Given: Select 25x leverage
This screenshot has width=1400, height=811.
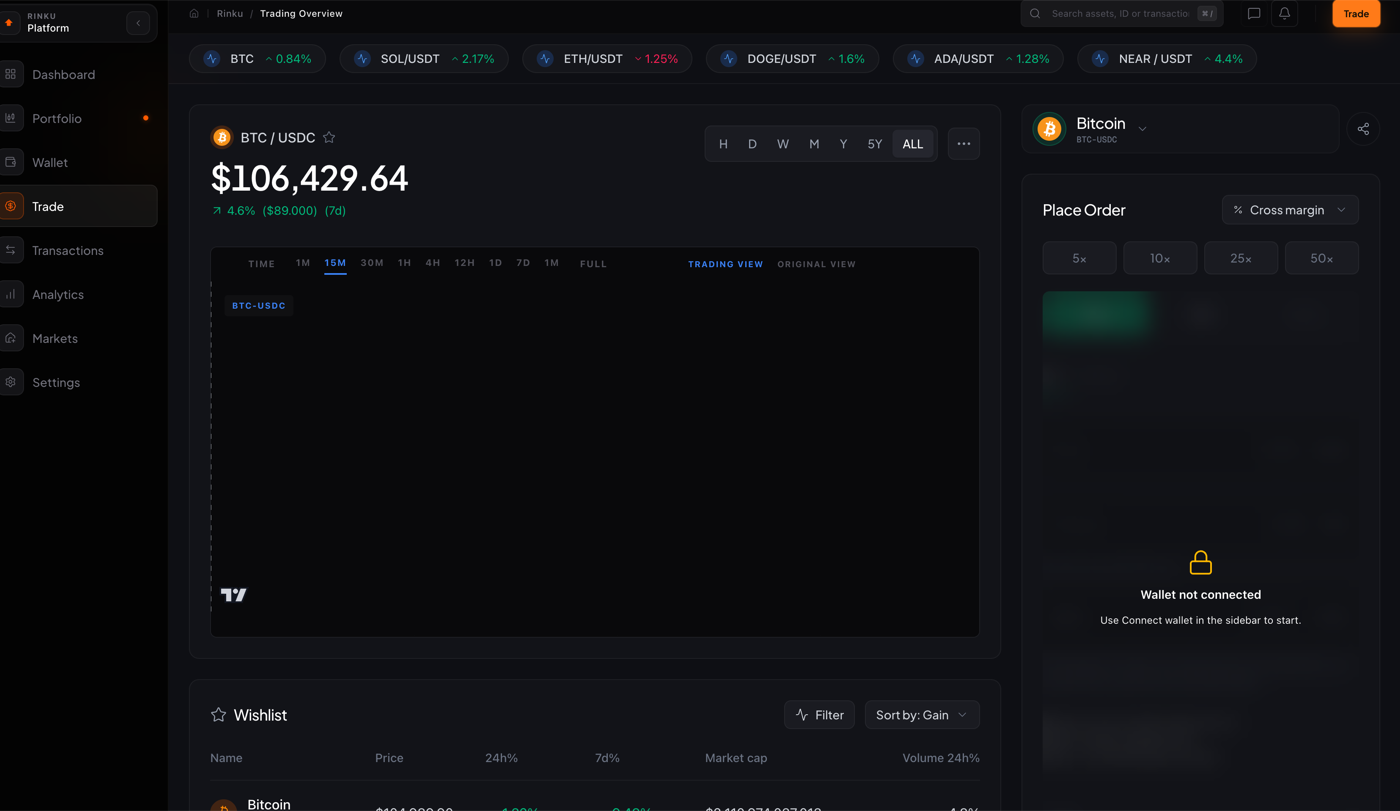Looking at the screenshot, I should pyautogui.click(x=1241, y=258).
